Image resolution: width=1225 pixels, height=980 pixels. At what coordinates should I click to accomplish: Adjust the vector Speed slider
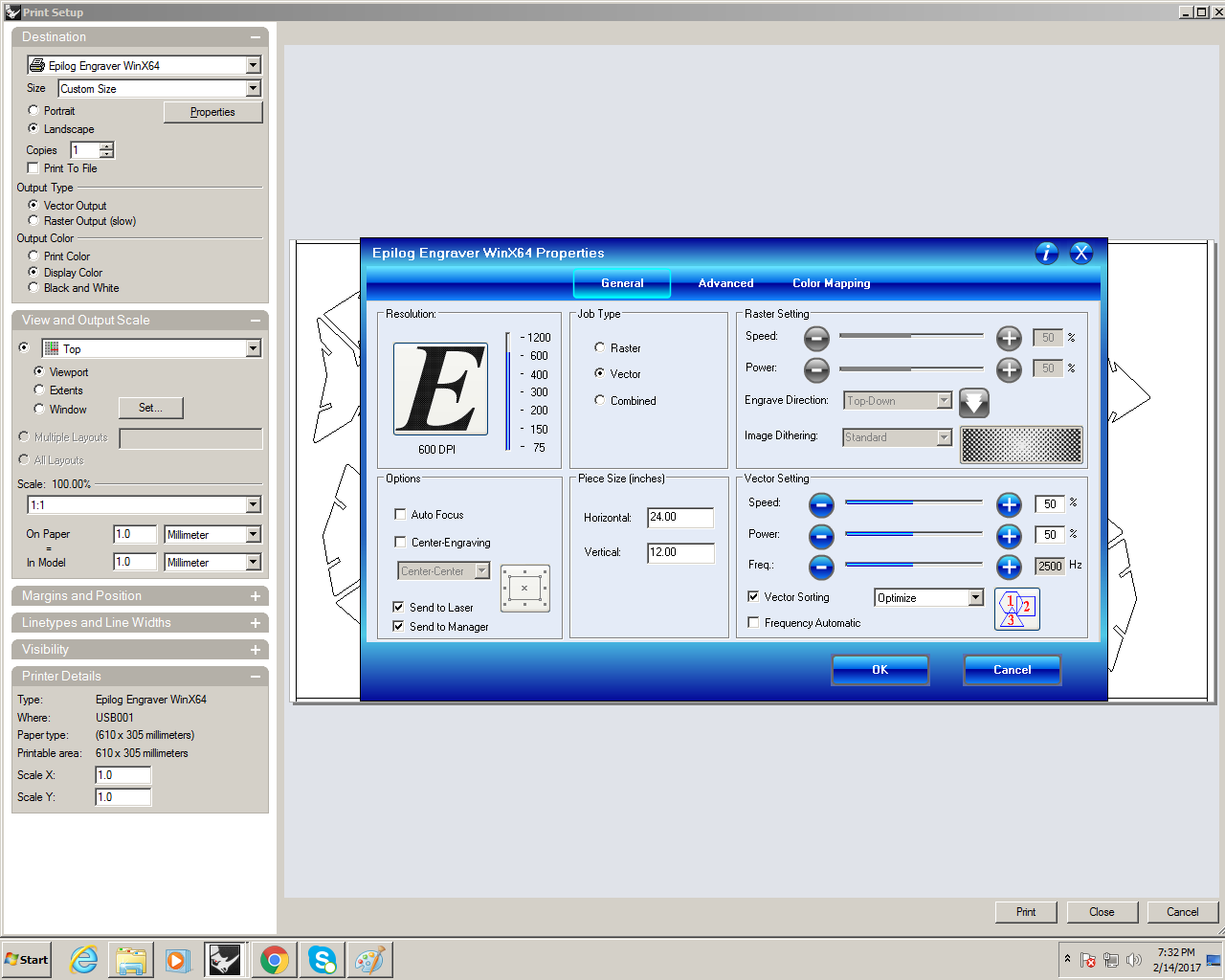[913, 501]
